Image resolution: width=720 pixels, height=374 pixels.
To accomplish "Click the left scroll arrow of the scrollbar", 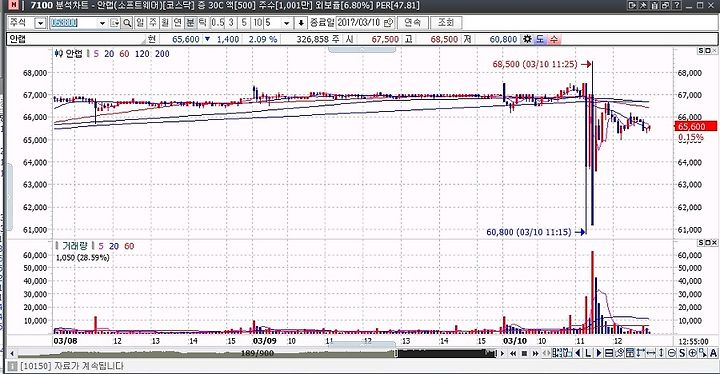I will (x=12, y=353).
